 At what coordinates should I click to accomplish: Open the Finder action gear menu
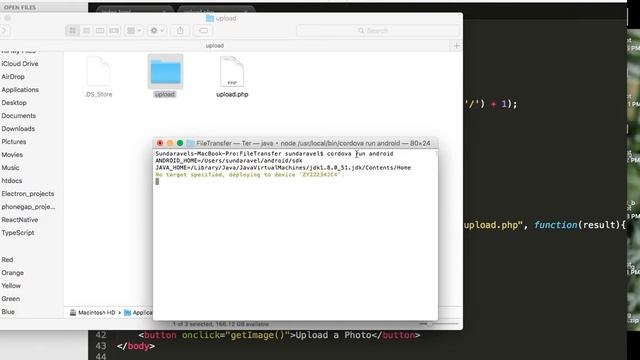pyautogui.click(x=157, y=31)
